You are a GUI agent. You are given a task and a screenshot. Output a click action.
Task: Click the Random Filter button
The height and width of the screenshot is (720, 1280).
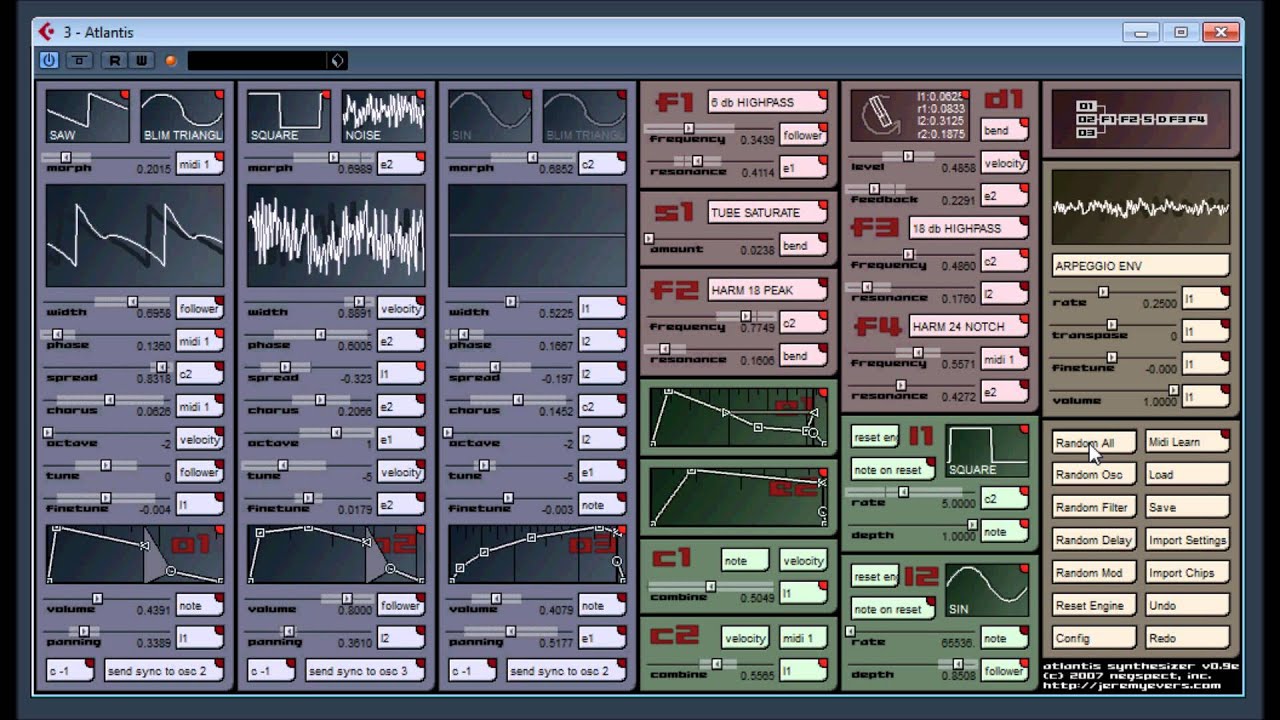click(1094, 507)
